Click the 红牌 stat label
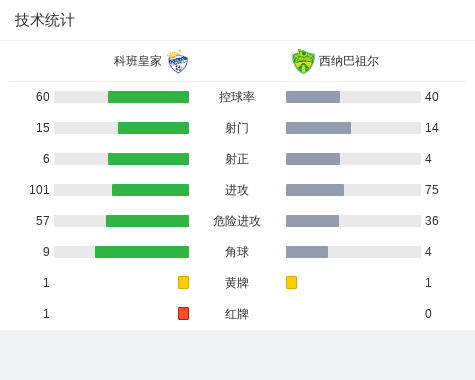475x380 pixels. (237, 314)
